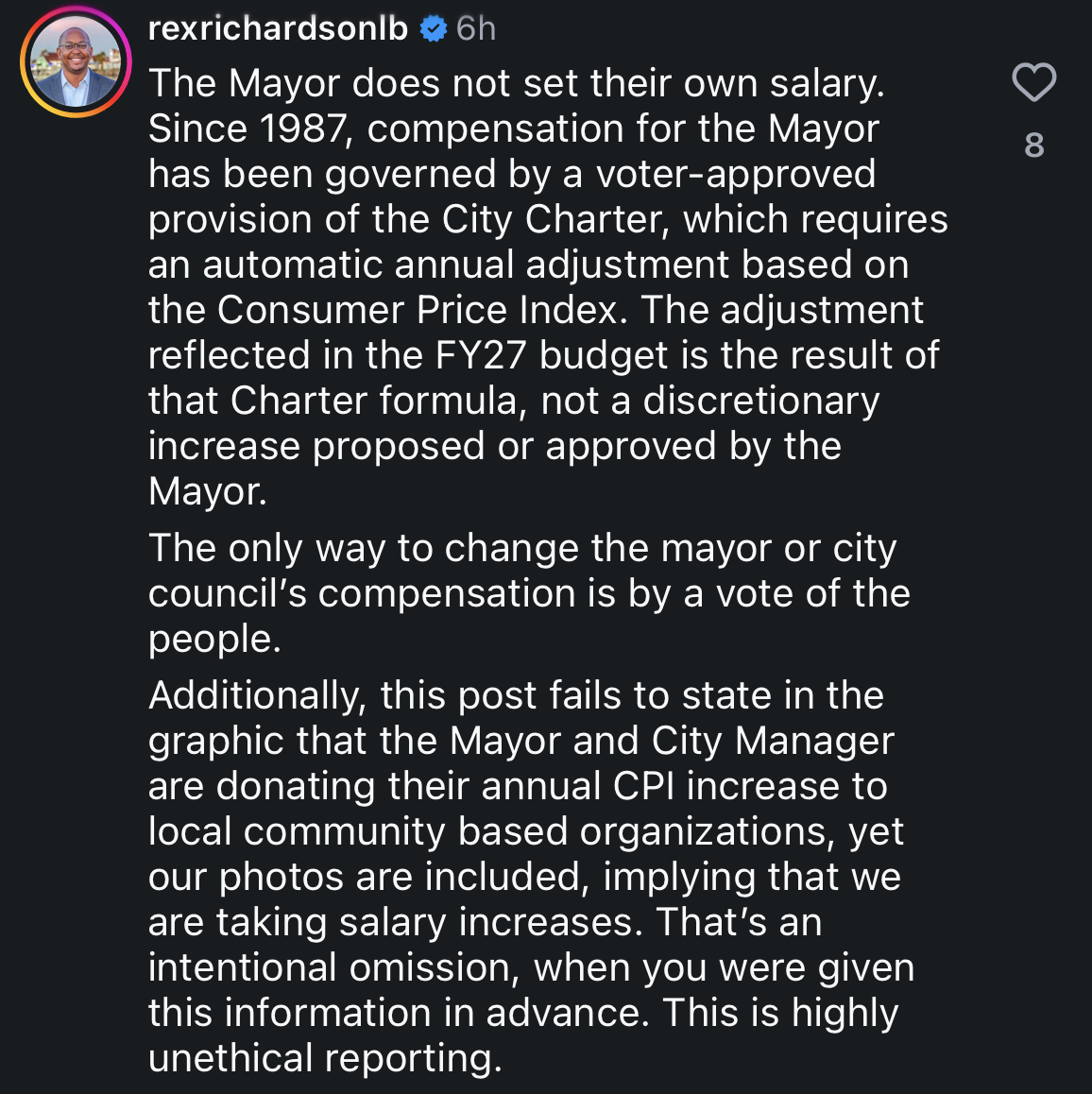Click the paragraph starting 'The only way'

pyautogui.click(x=529, y=593)
